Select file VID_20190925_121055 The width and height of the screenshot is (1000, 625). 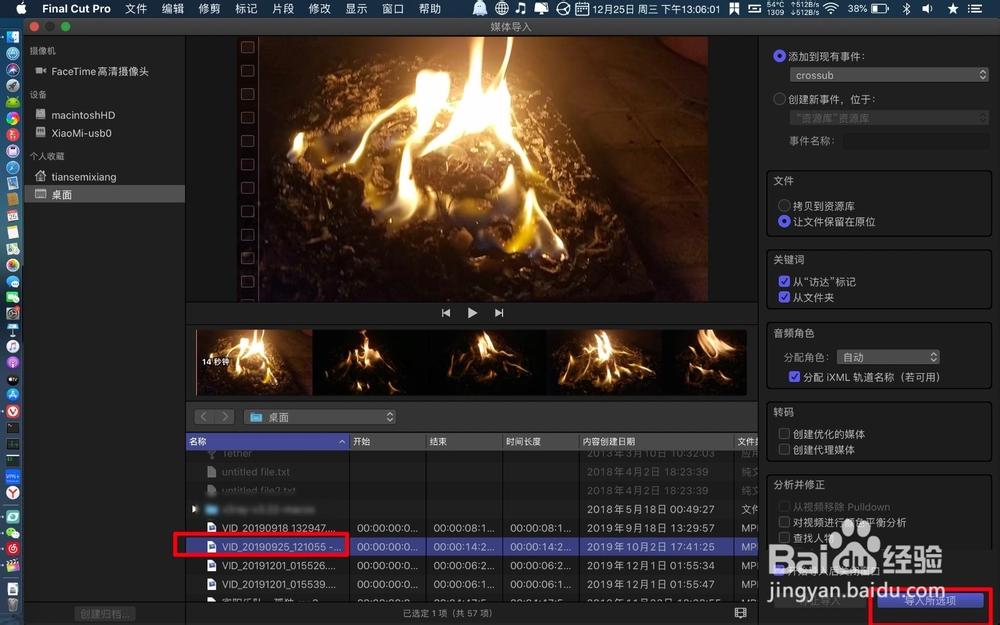[472, 547]
